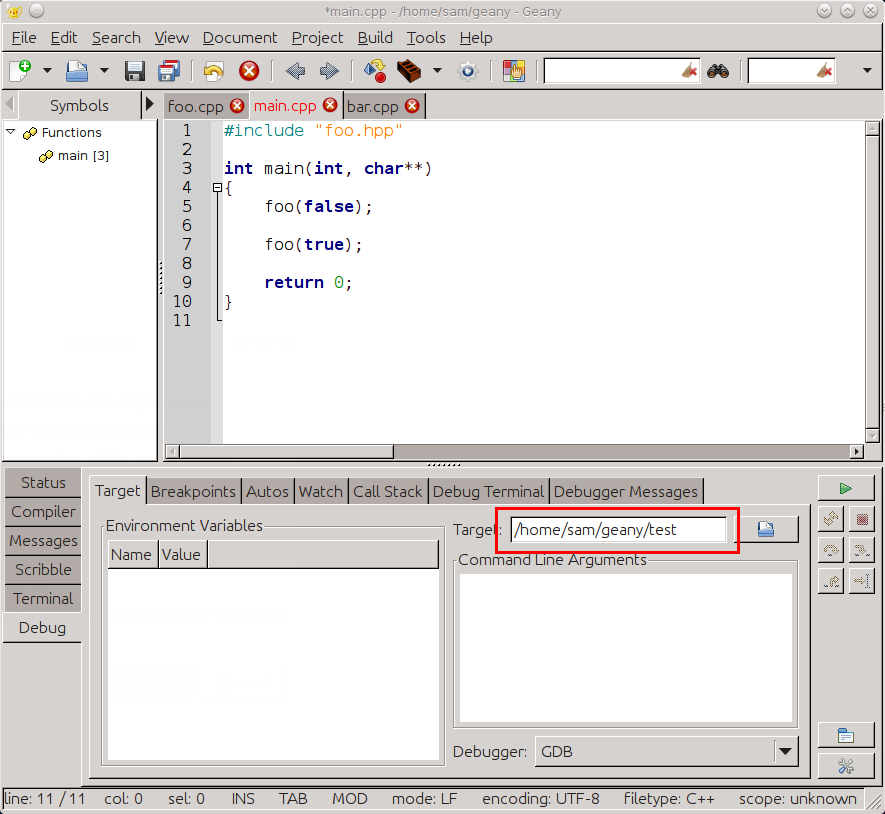This screenshot has width=885, height=814.
Task: Switch to the Compiler panel tab
Action: coord(43,512)
